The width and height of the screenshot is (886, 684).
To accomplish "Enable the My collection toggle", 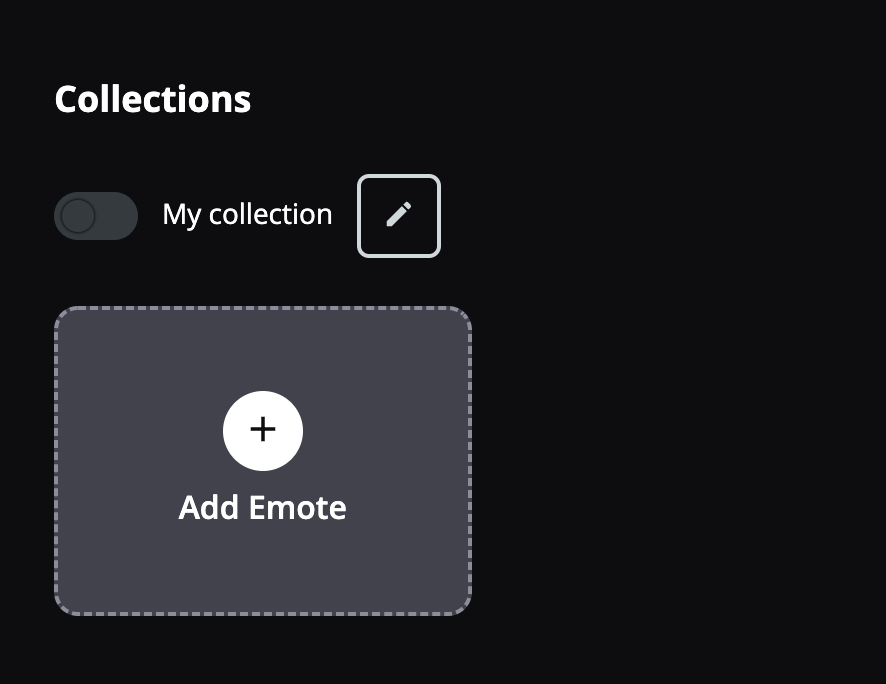I will tap(96, 216).
